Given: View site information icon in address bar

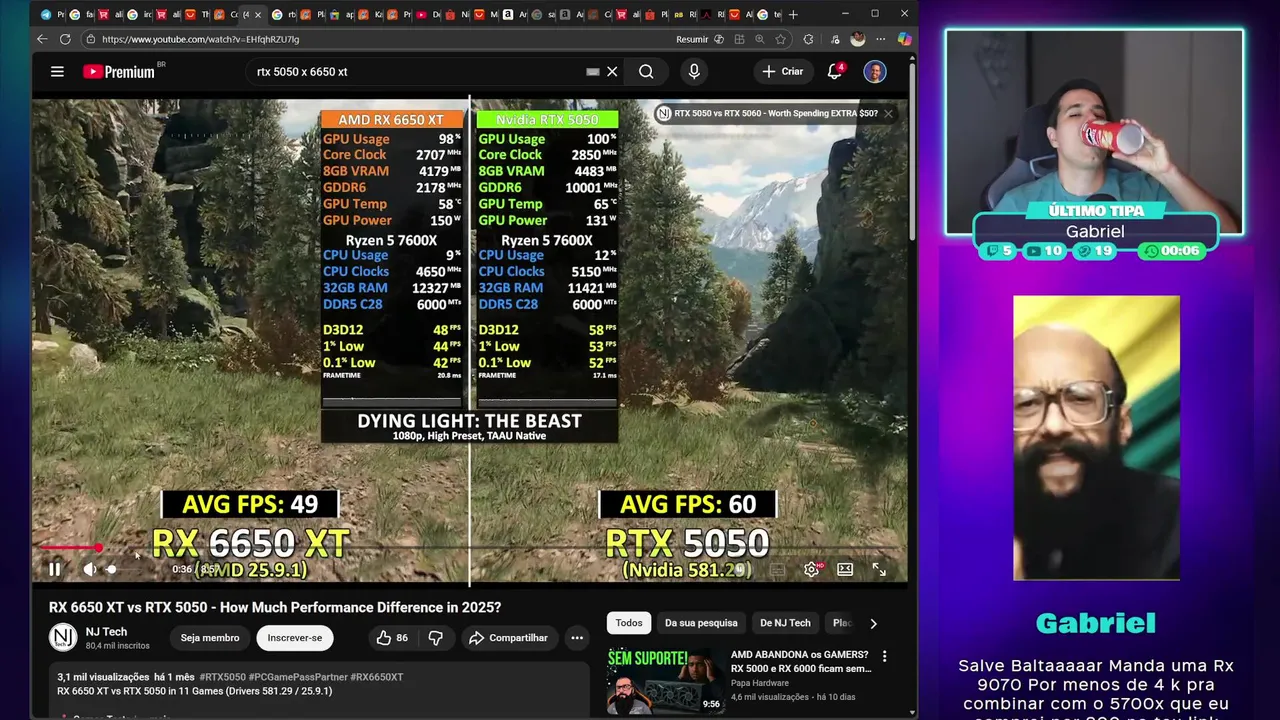Looking at the screenshot, I should (90, 39).
